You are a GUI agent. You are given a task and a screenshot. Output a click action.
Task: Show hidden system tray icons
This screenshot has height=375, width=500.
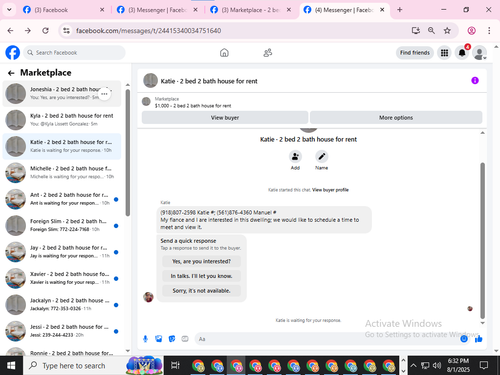[413, 366]
